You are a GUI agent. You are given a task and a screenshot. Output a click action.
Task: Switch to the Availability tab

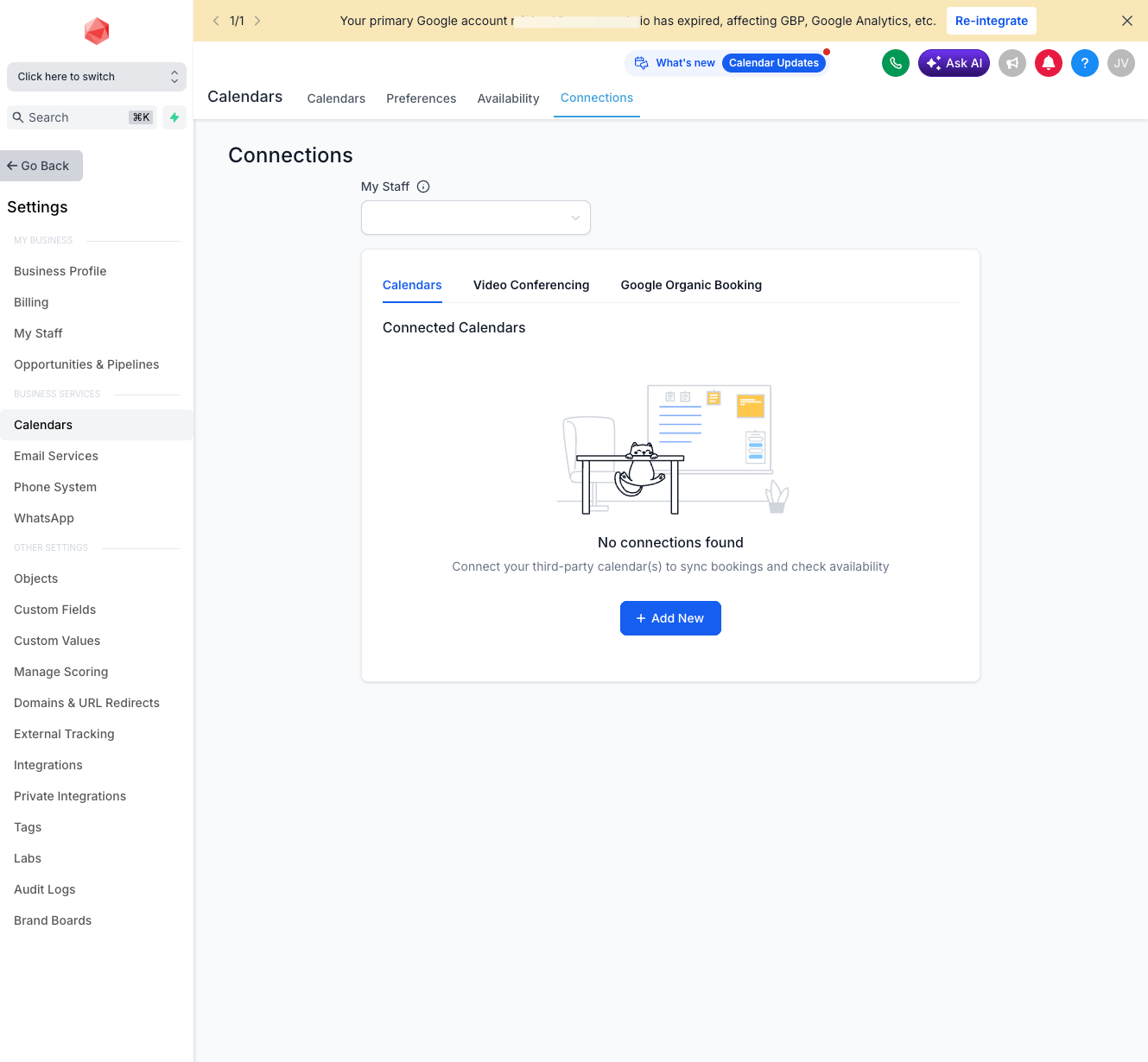[508, 98]
